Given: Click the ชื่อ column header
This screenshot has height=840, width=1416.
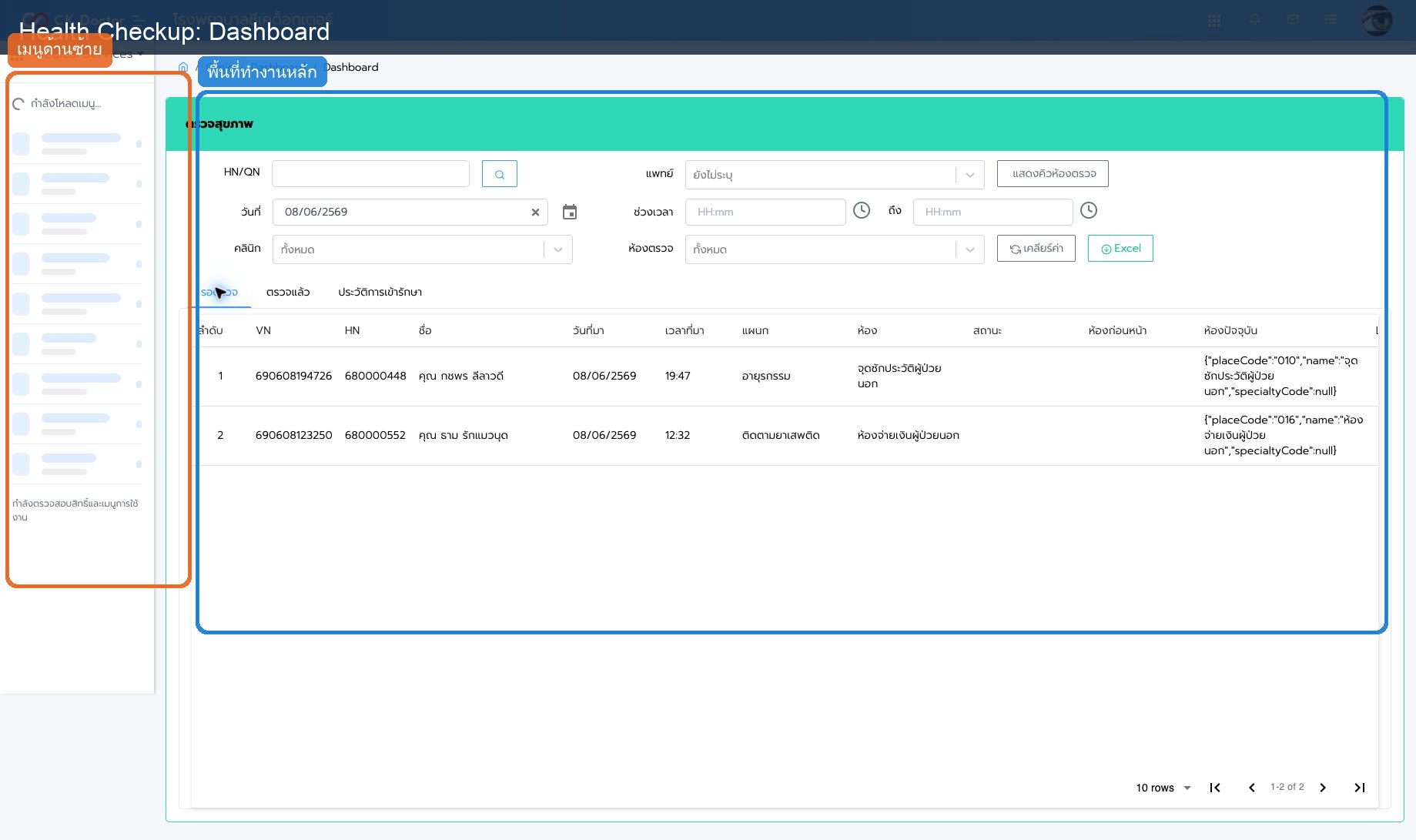Looking at the screenshot, I should (425, 330).
